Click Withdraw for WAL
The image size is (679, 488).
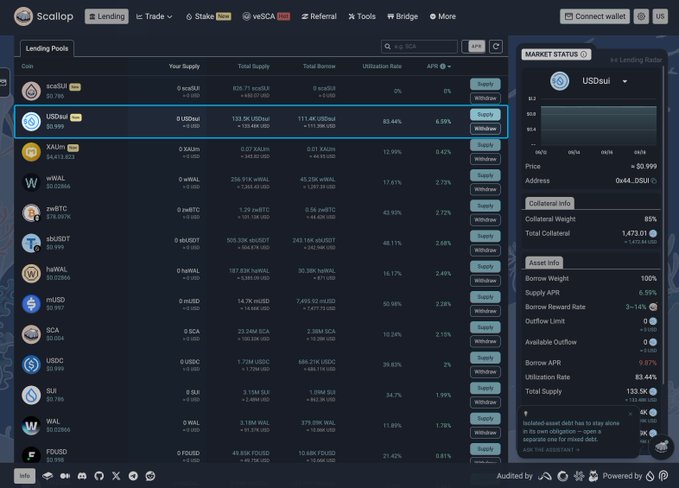485,433
